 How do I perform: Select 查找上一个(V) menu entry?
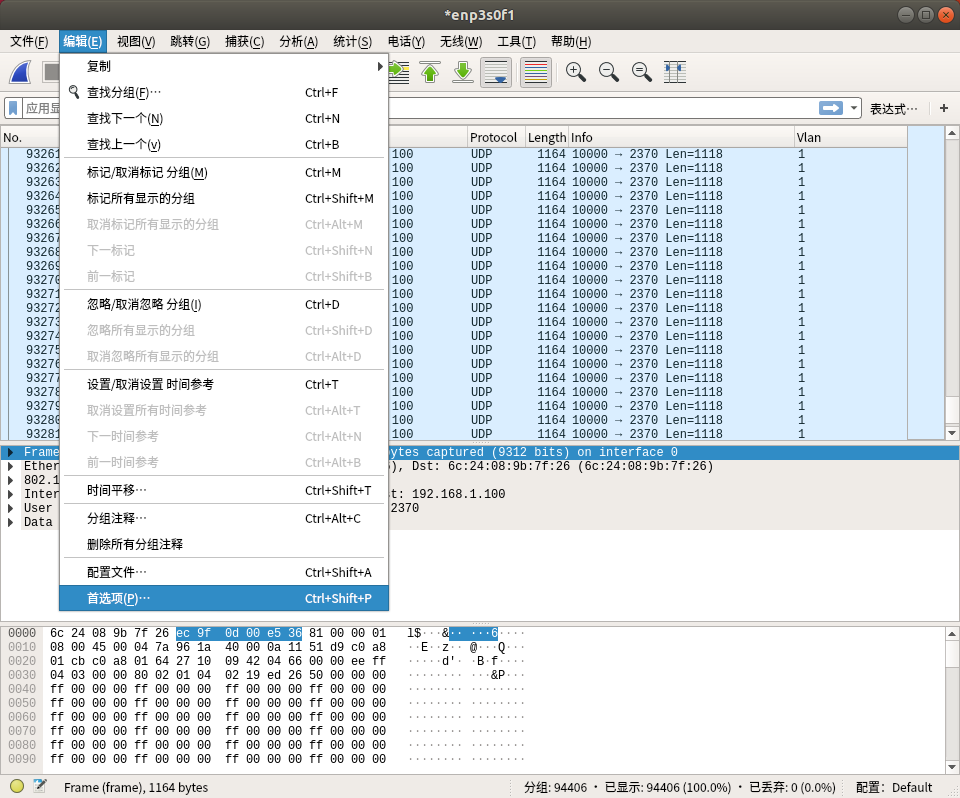pyautogui.click(x=223, y=145)
